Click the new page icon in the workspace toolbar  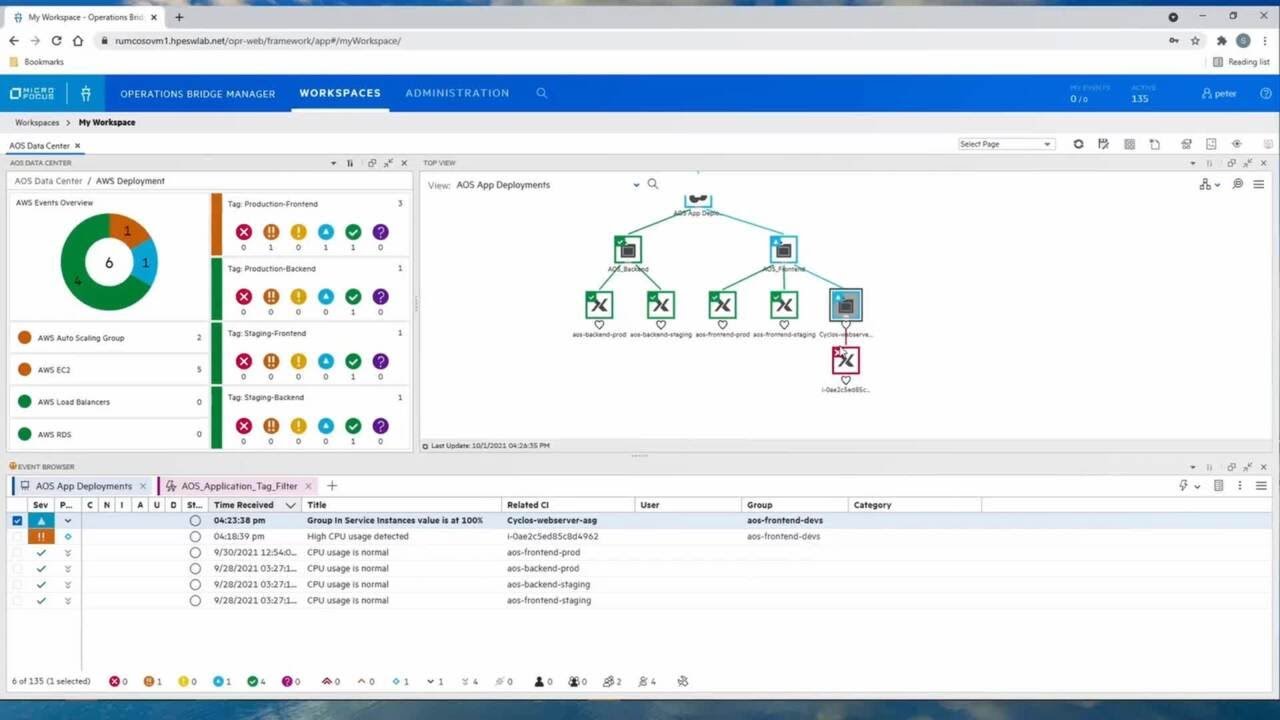tap(1154, 144)
